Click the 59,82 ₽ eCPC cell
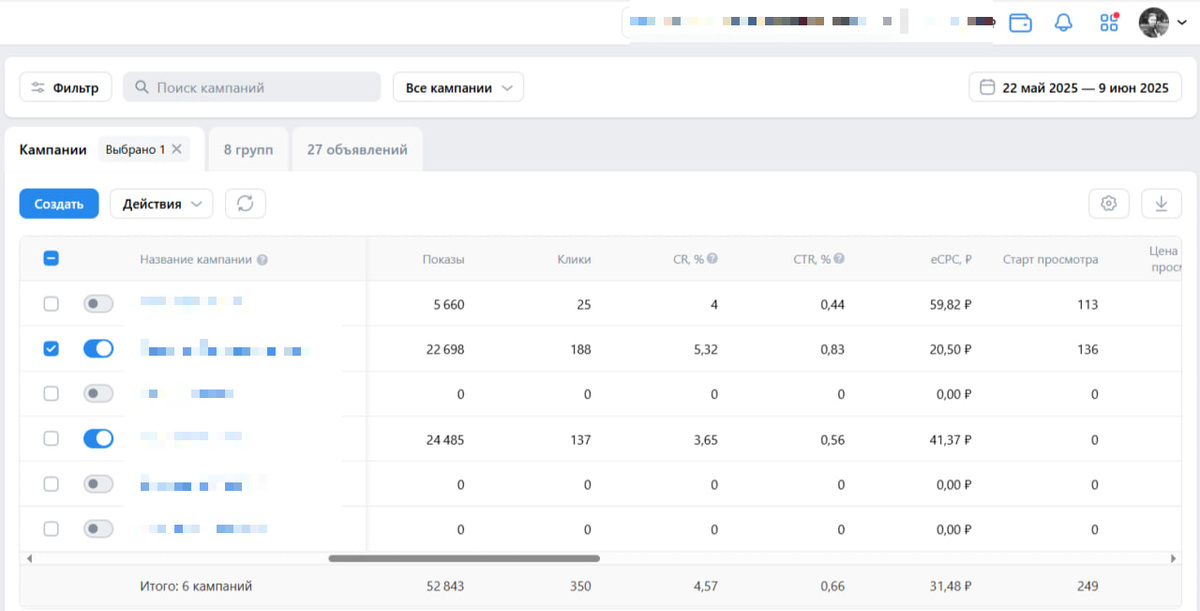1200x611 pixels. pyautogui.click(x=950, y=304)
